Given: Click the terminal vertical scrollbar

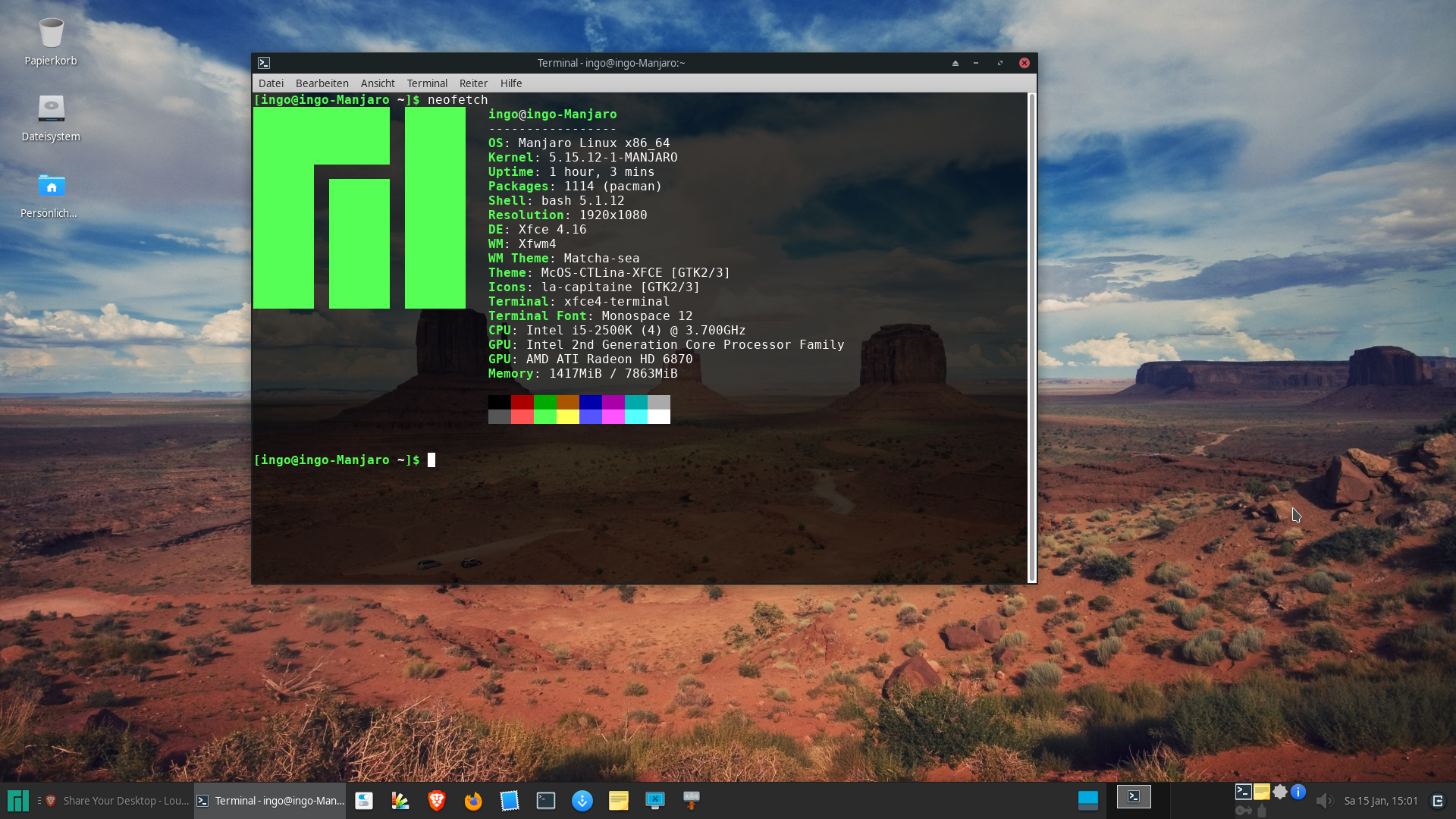Looking at the screenshot, I should pyautogui.click(x=1031, y=337).
